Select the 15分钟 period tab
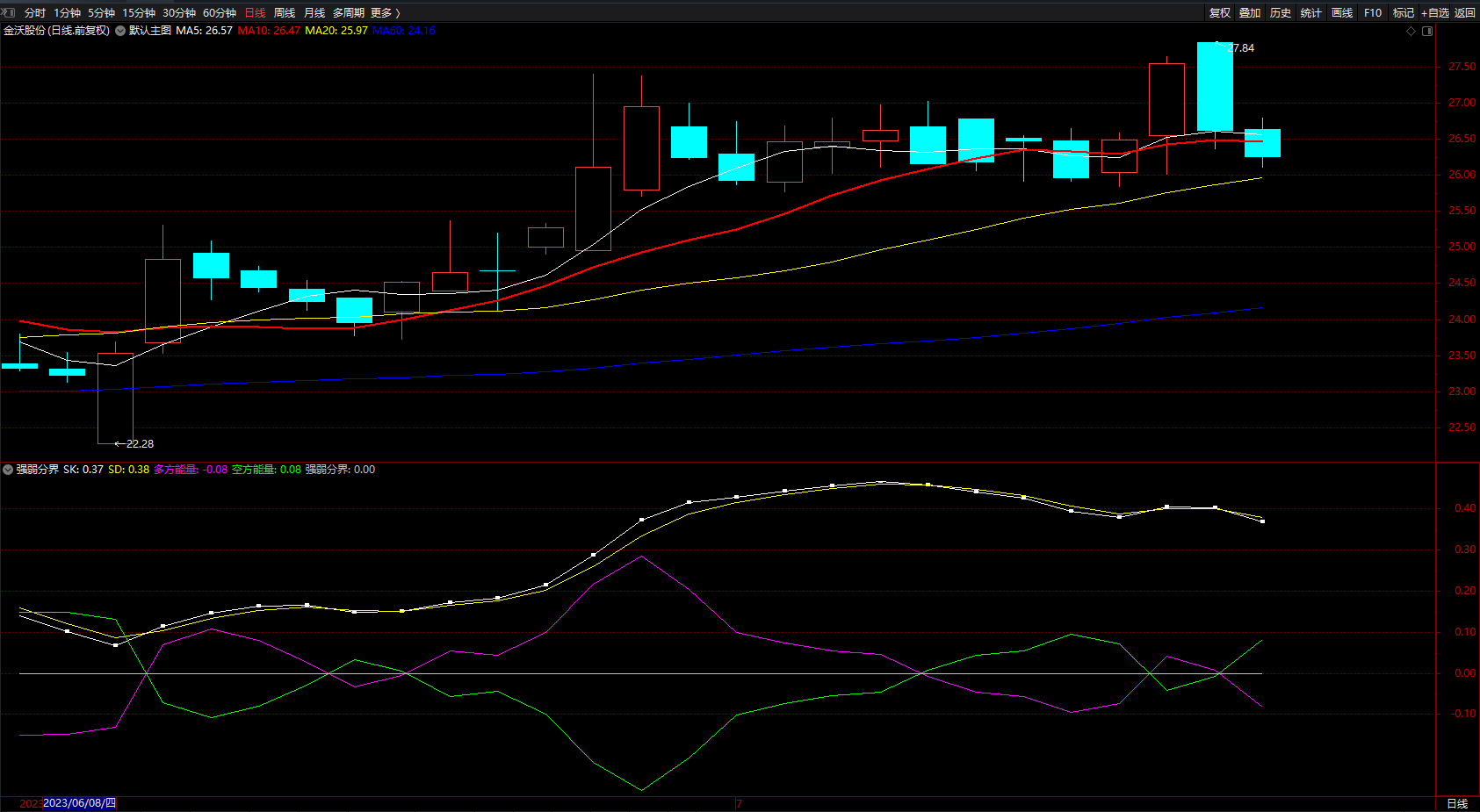 pyautogui.click(x=138, y=12)
